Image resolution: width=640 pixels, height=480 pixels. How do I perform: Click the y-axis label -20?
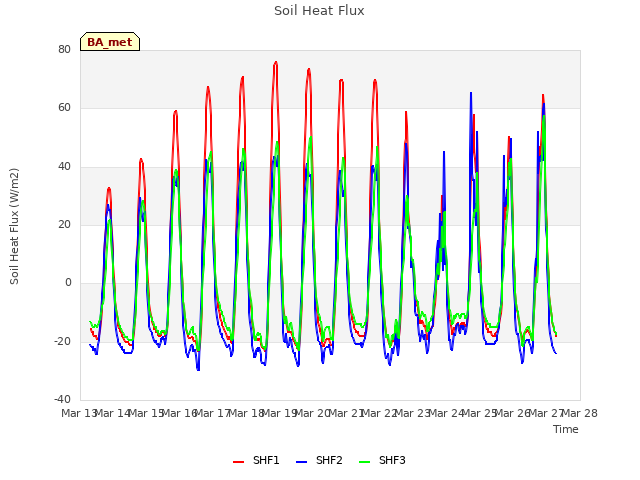(62, 341)
